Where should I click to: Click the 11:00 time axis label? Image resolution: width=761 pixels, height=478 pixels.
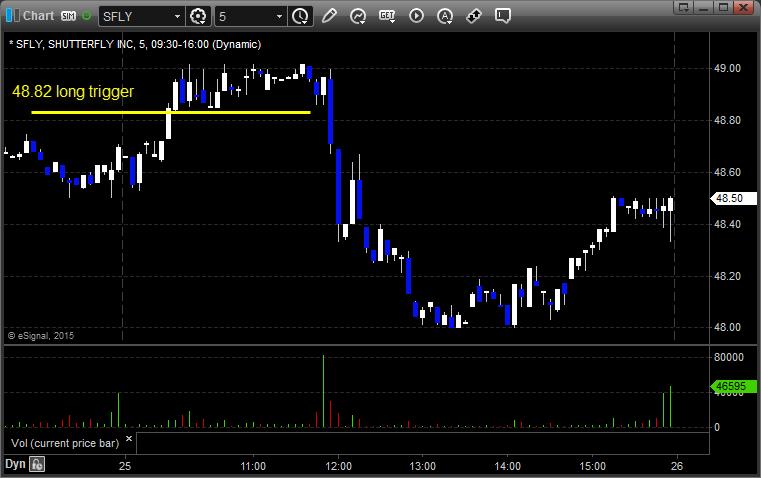pyautogui.click(x=253, y=466)
